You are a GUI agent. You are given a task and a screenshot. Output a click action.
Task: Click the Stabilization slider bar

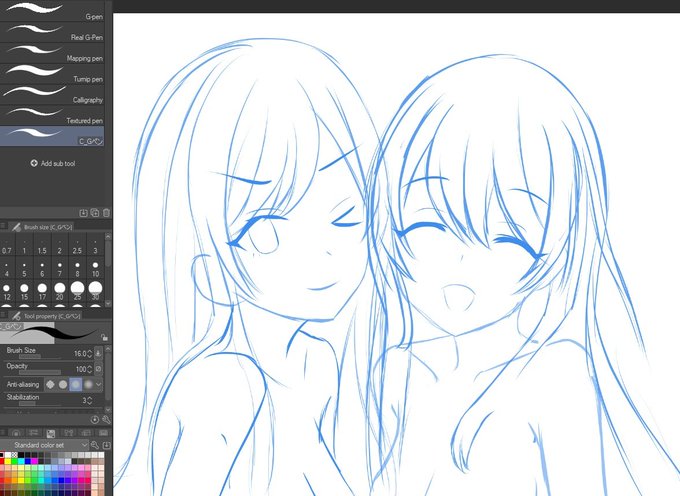(x=40, y=404)
